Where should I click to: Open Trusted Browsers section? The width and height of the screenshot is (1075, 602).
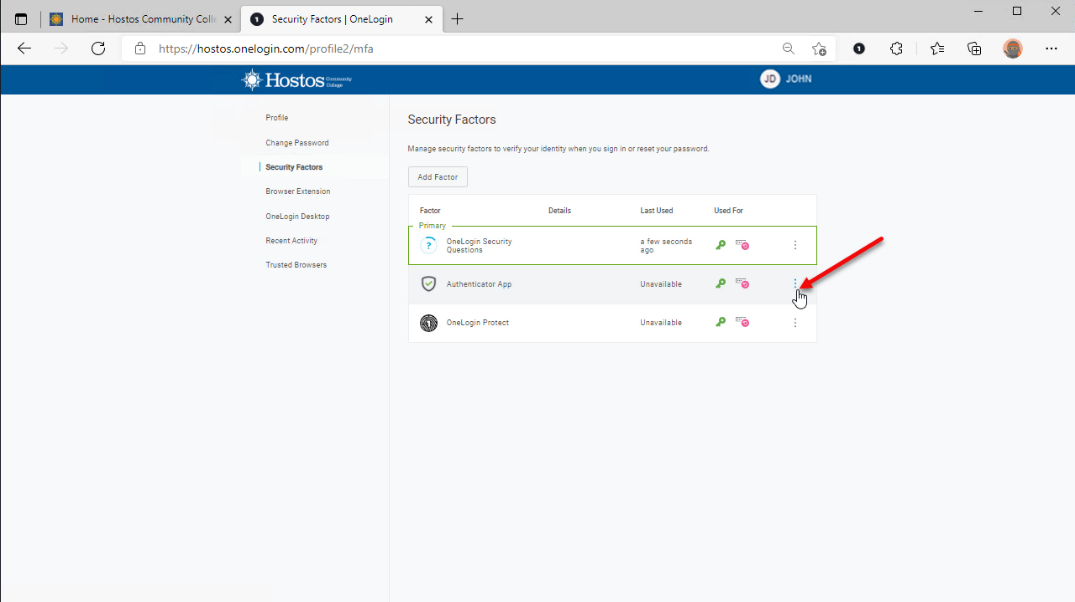click(x=296, y=265)
